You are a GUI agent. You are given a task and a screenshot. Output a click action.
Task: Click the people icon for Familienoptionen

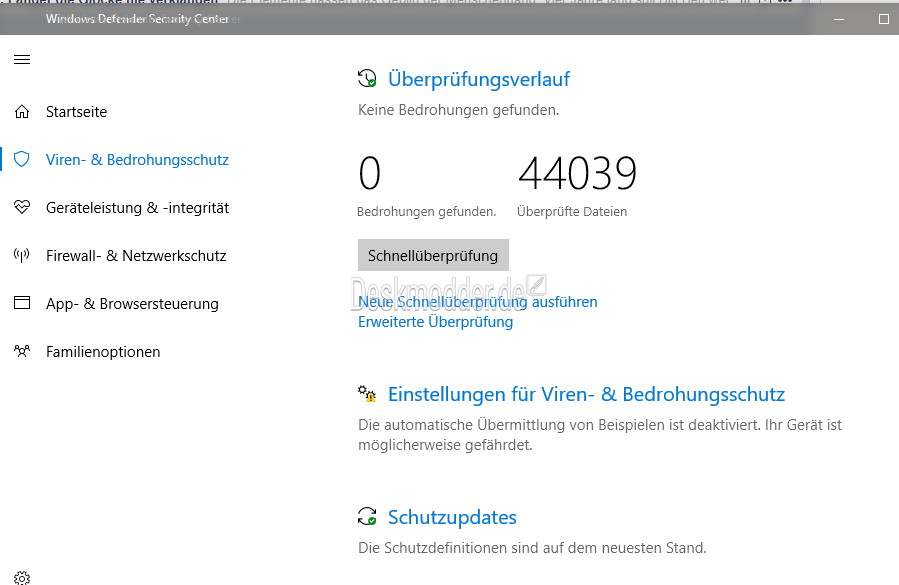click(22, 351)
